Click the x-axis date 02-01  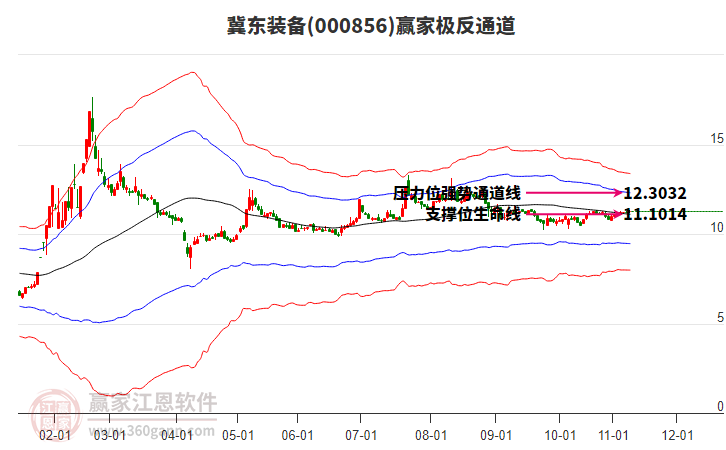click(55, 436)
